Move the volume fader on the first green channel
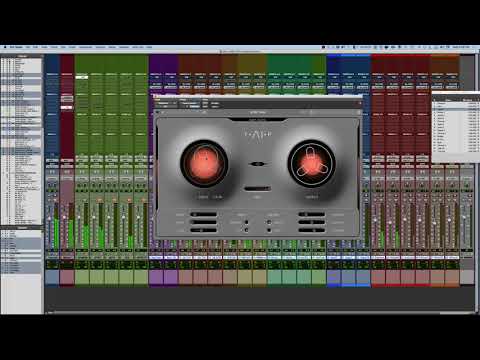This screenshot has height=360, width=480. click(79, 217)
